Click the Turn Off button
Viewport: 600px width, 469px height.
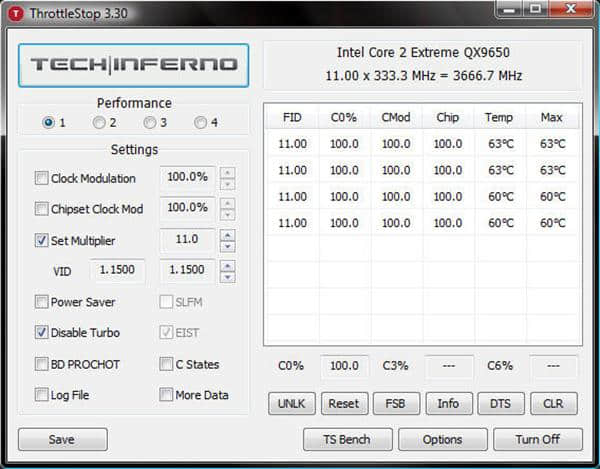(537, 439)
